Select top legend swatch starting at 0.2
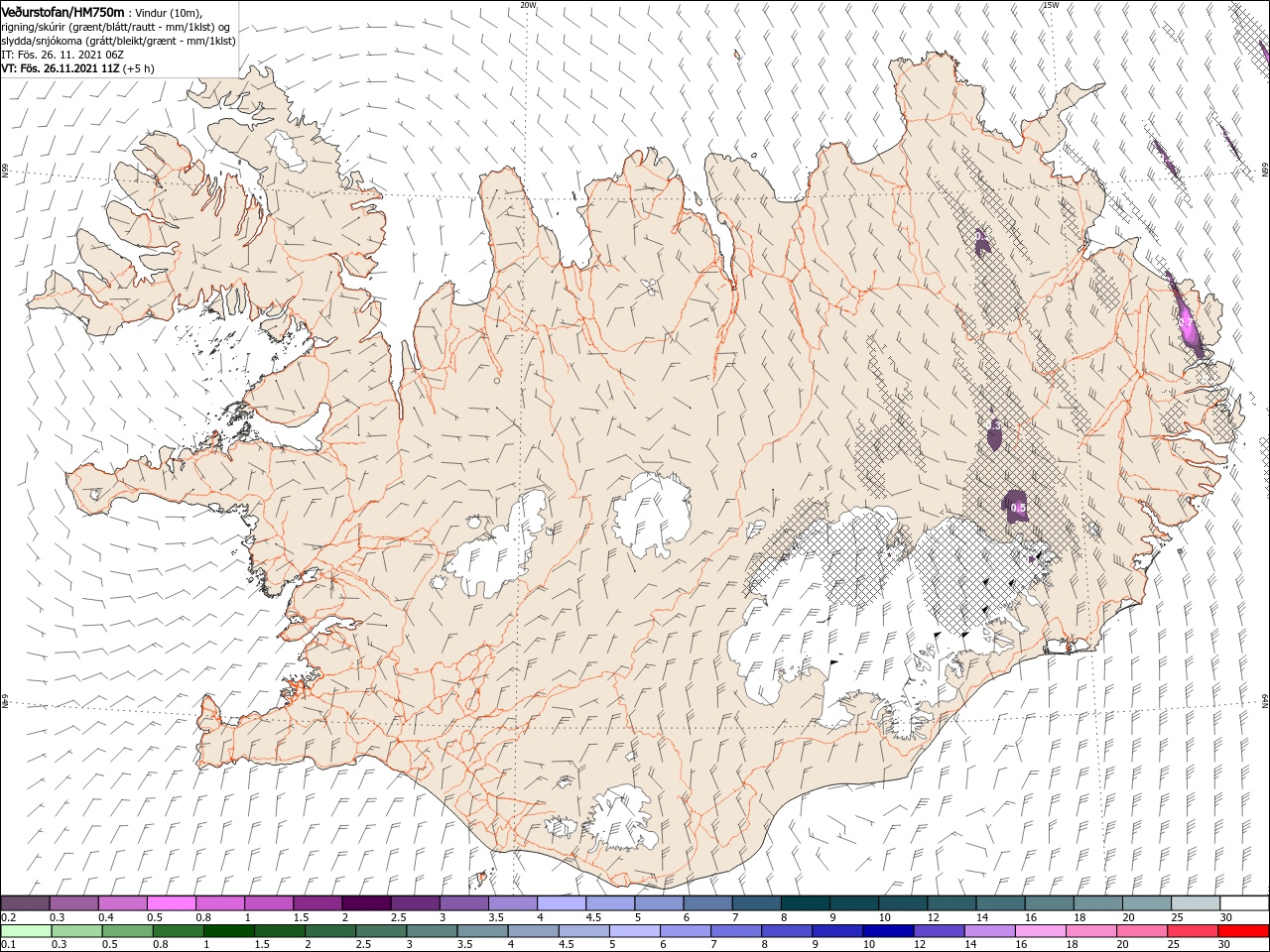Image resolution: width=1270 pixels, height=952 pixels. point(25,903)
